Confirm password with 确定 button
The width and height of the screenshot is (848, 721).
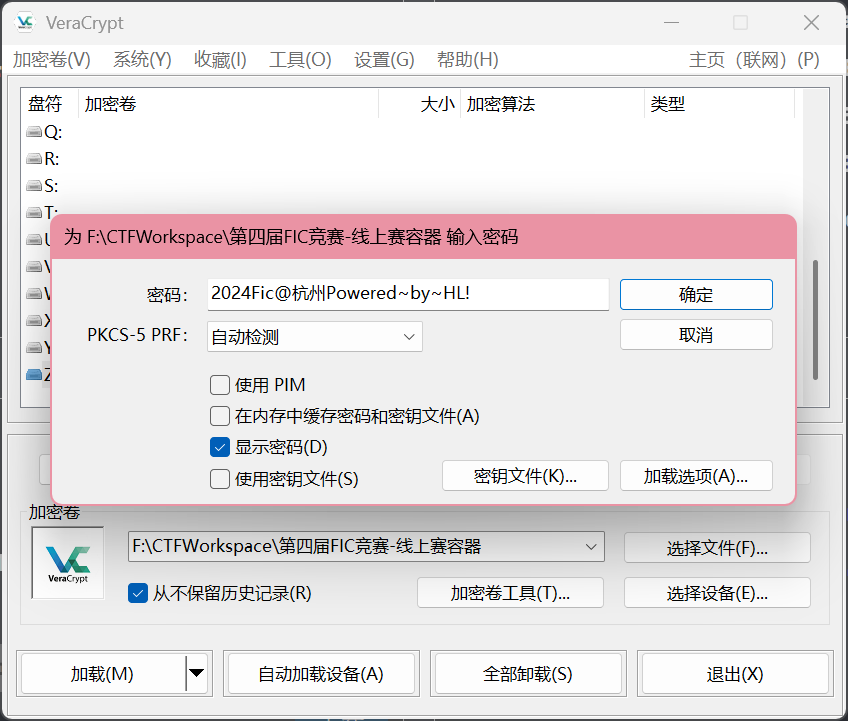tap(696, 295)
